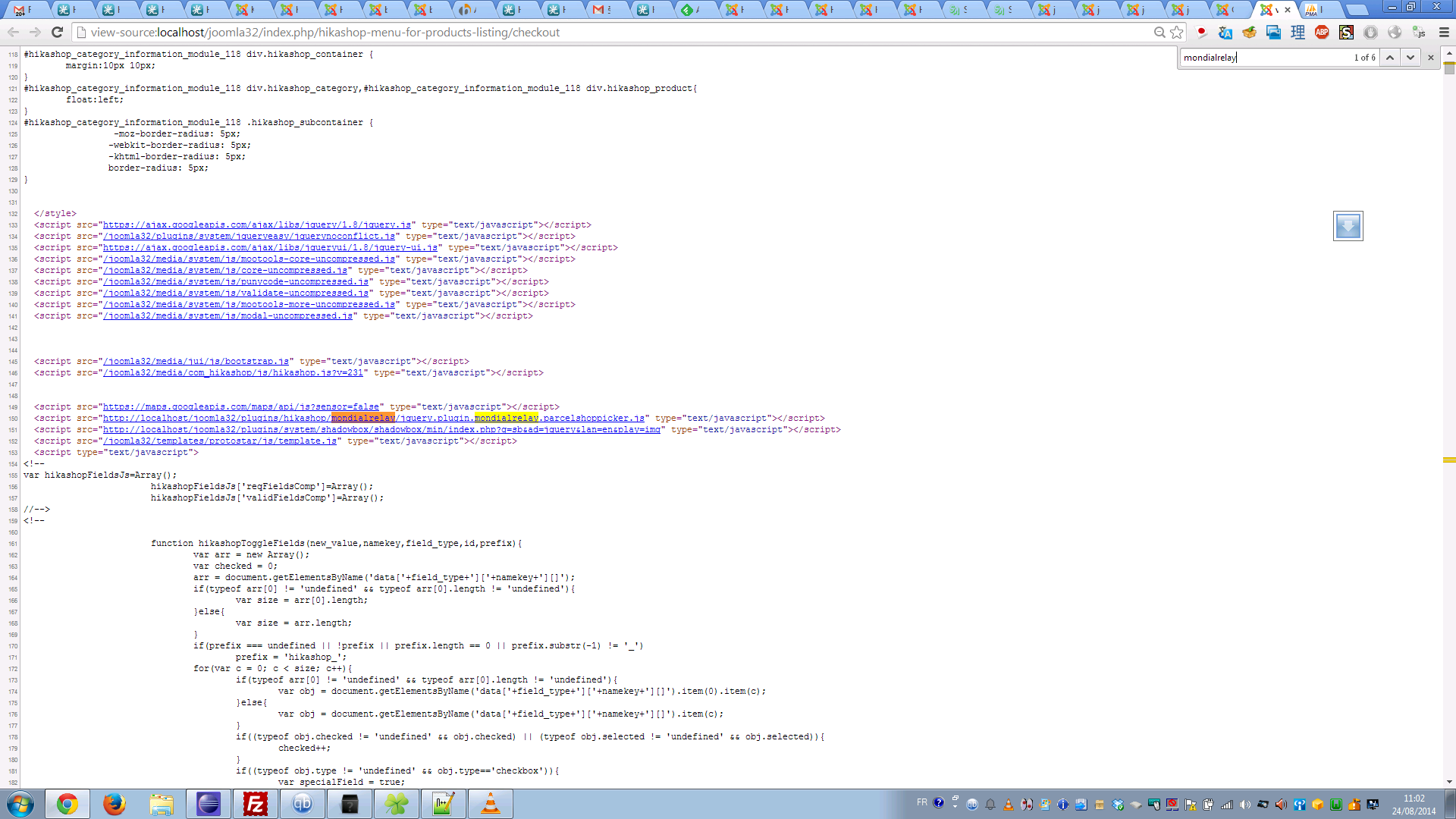1456x819 pixels.
Task: Click the JS toggle extension icon
Action: [x=1419, y=33]
